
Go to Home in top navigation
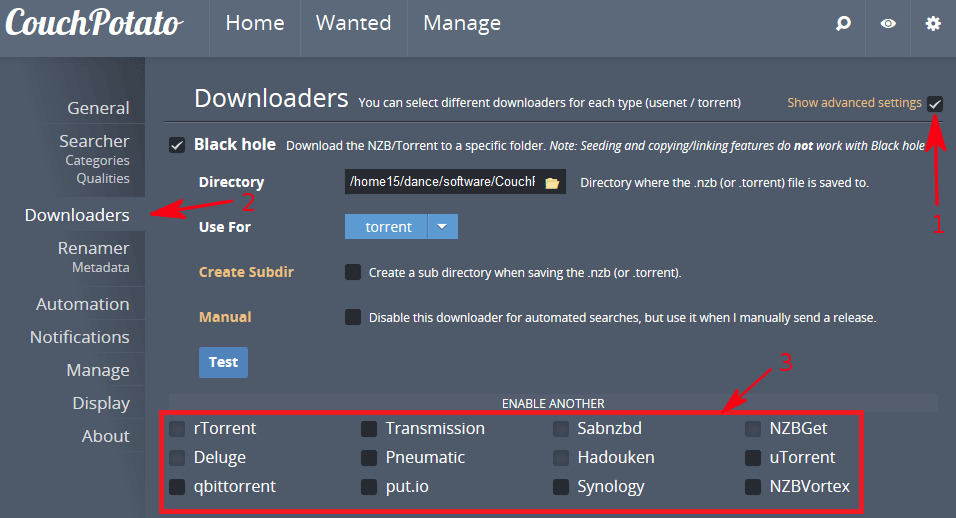pyautogui.click(x=255, y=23)
